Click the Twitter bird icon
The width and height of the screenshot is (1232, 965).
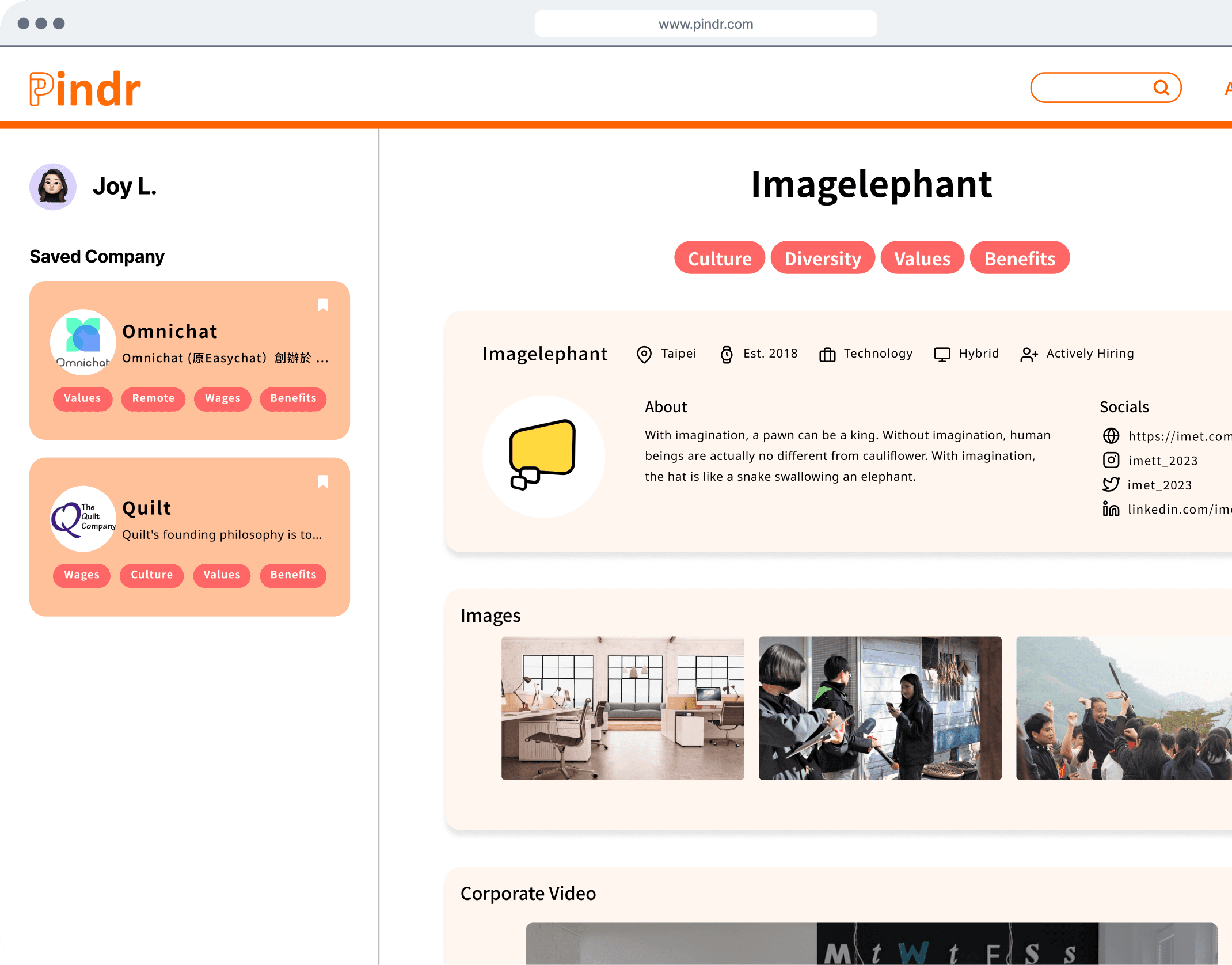click(x=1111, y=484)
